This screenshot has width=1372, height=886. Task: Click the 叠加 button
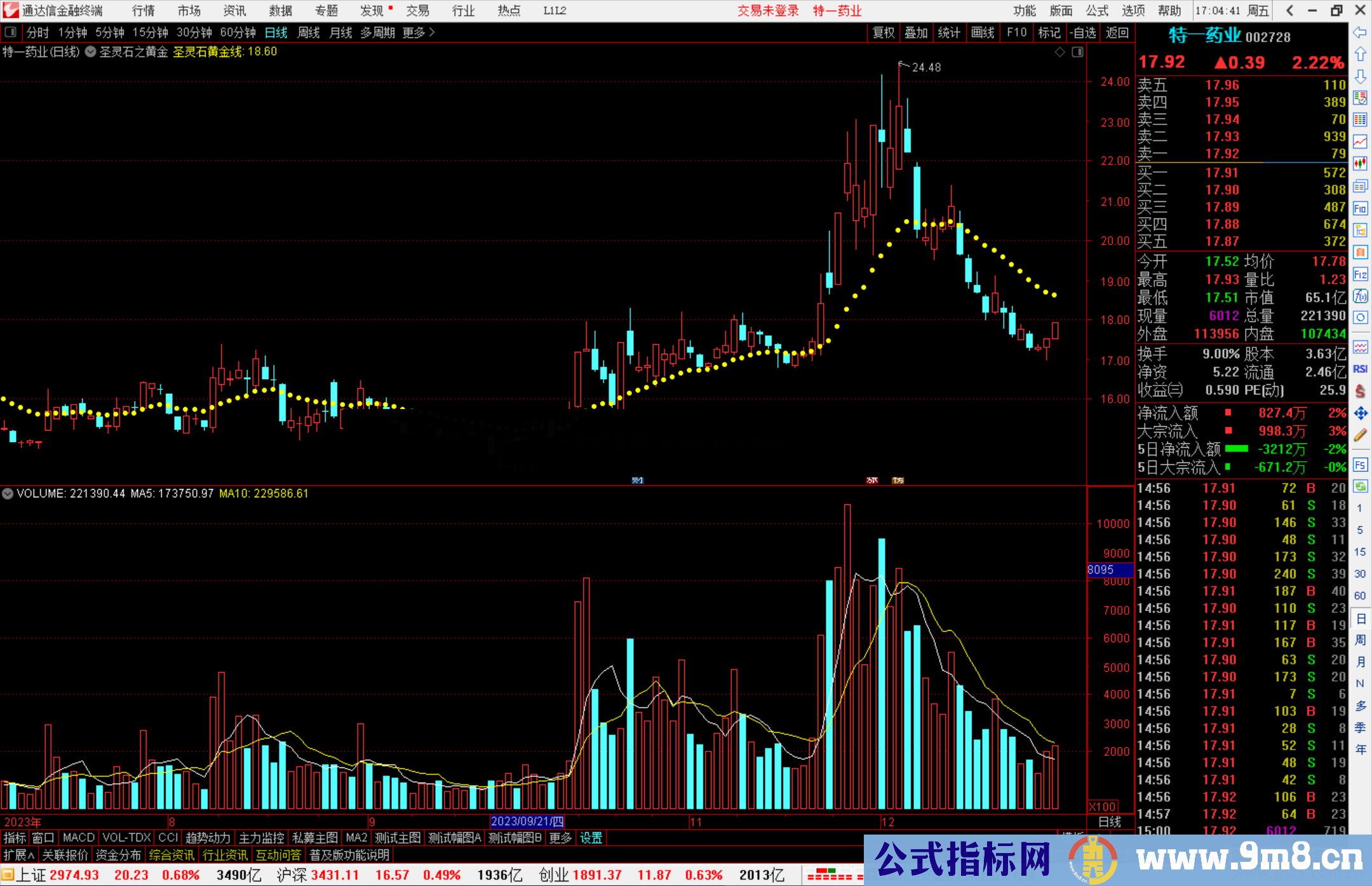coord(917,32)
